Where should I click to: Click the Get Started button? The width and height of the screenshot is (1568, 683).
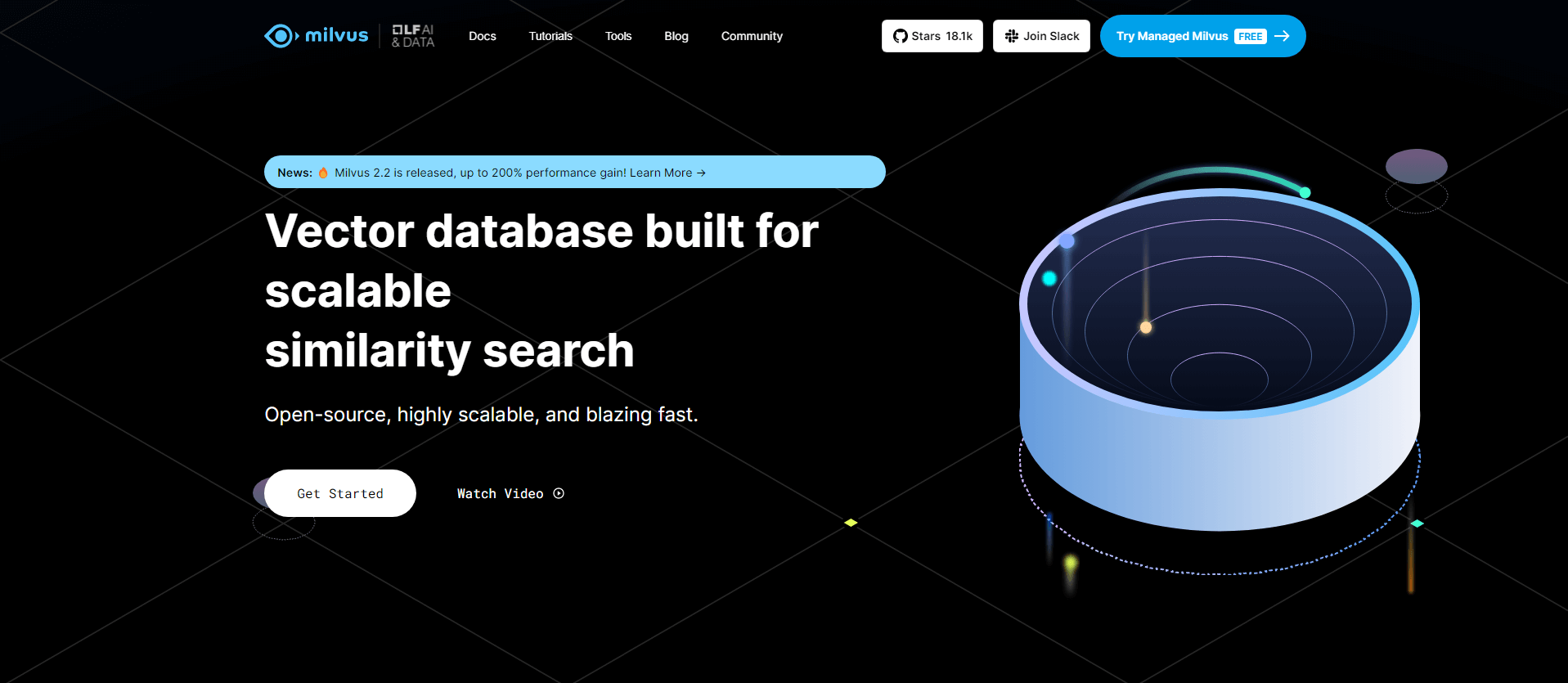(x=340, y=493)
